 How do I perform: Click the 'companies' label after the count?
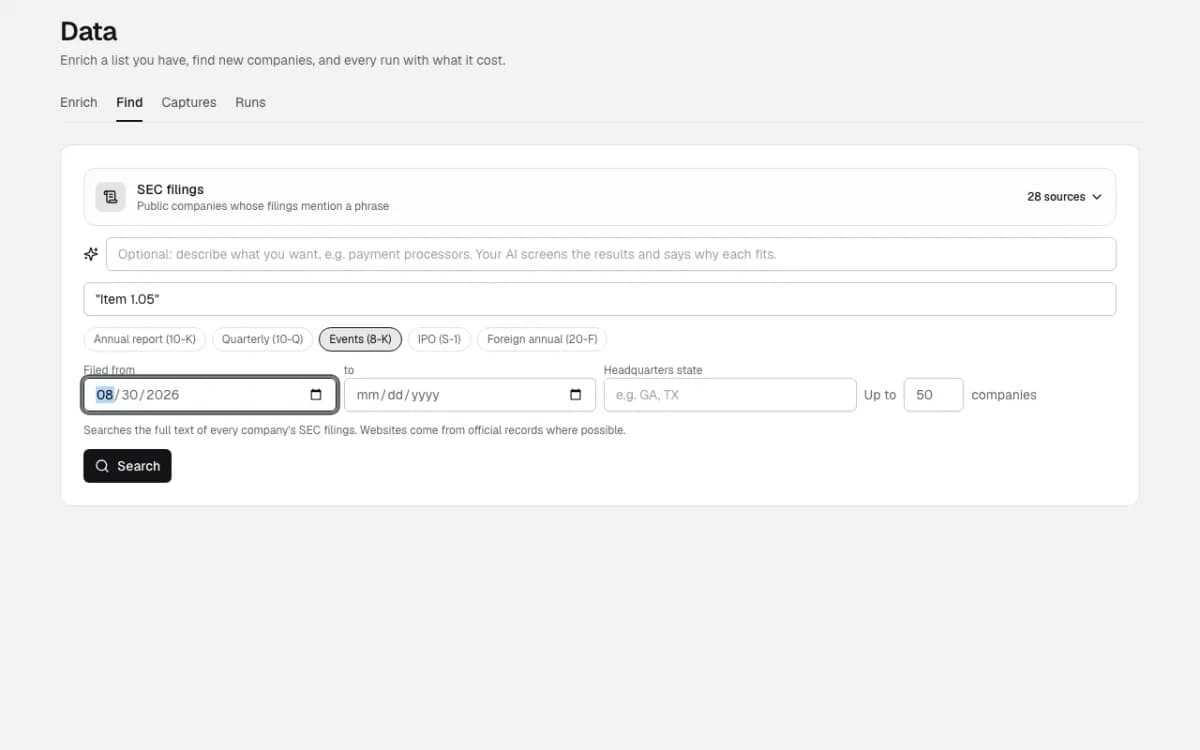click(1004, 395)
